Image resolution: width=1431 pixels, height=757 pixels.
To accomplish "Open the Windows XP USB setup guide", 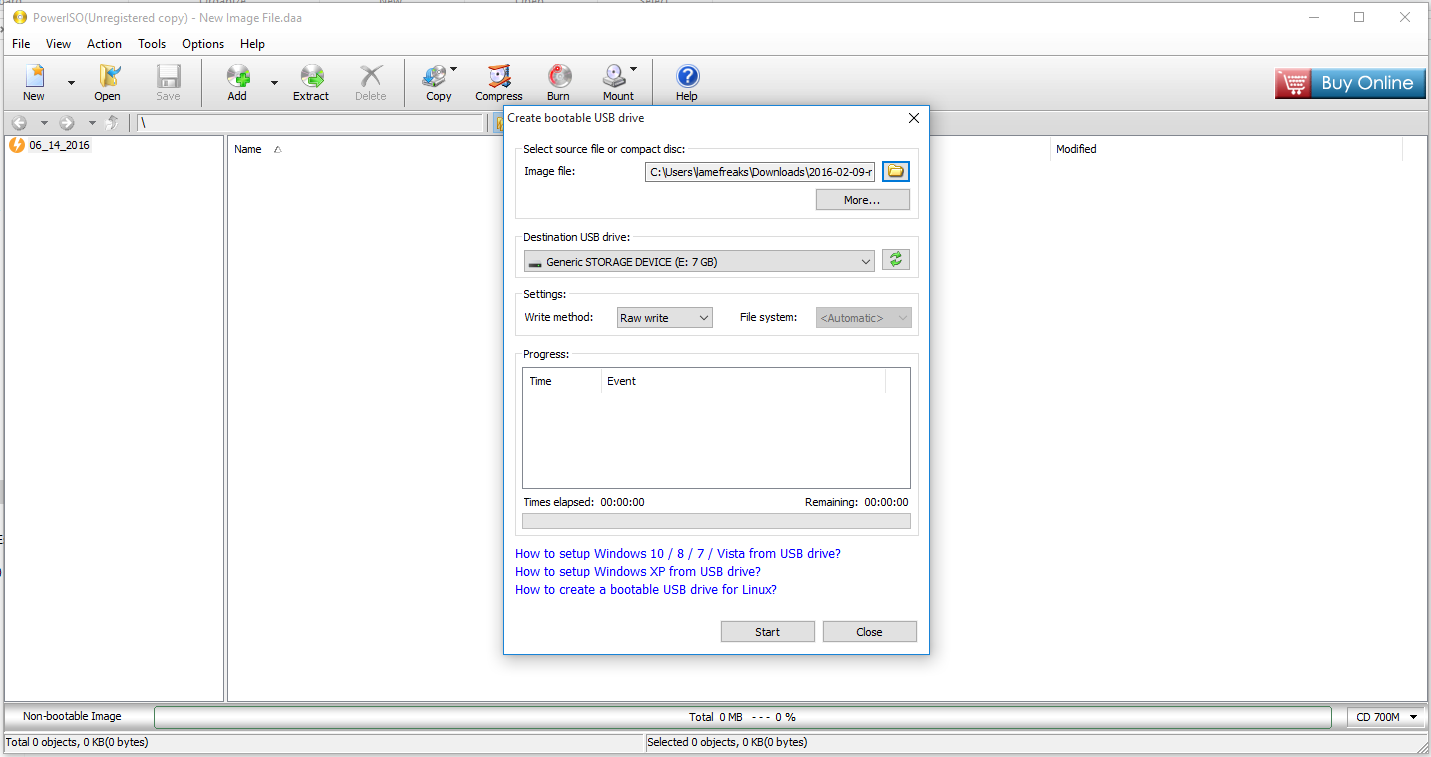I will (x=637, y=571).
